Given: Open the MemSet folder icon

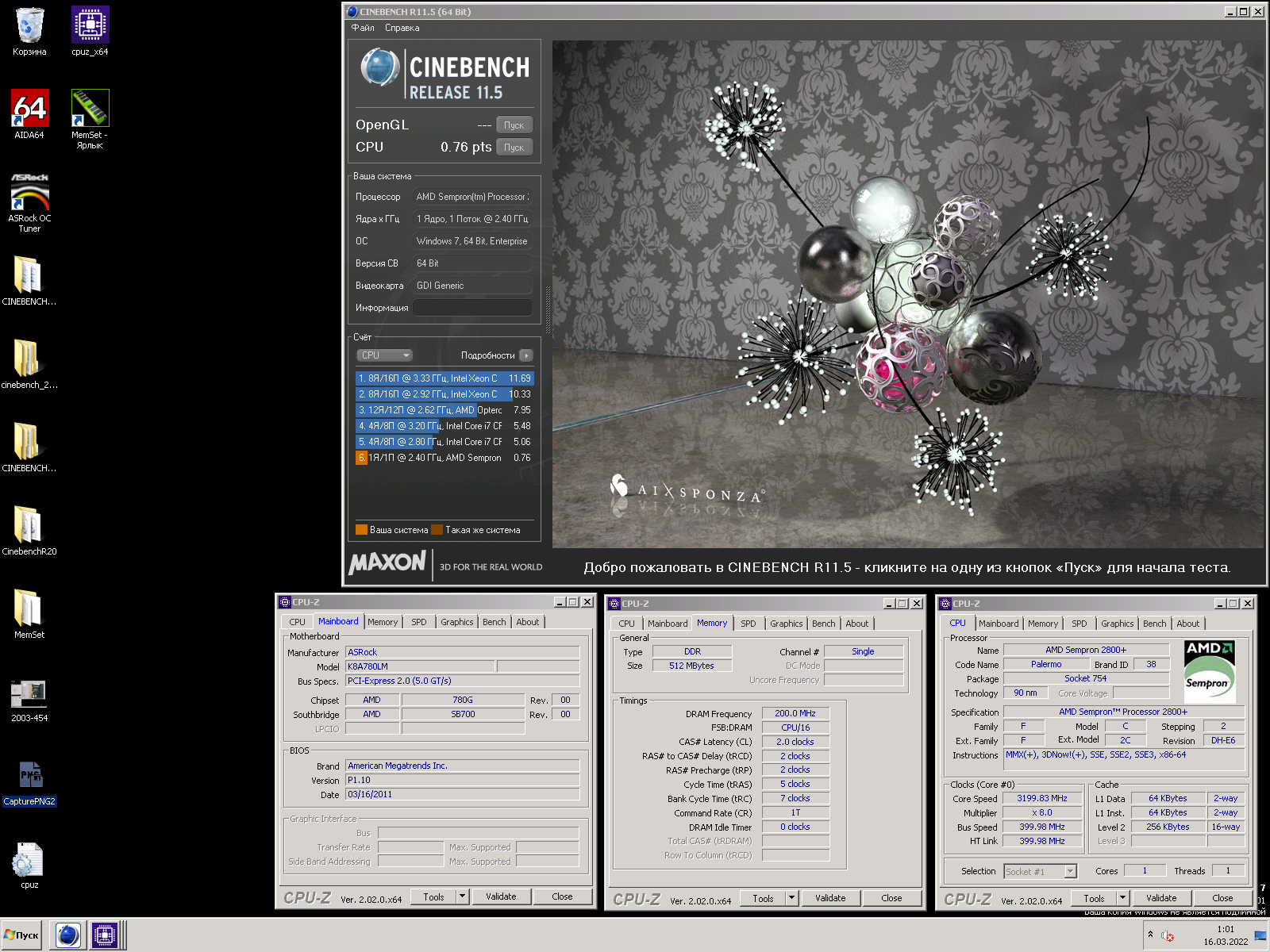Looking at the screenshot, I should [x=29, y=614].
